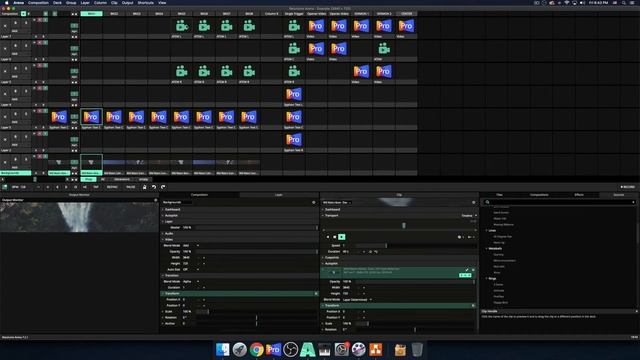
Task: Click the TAP tempo button
Action: tap(96, 187)
